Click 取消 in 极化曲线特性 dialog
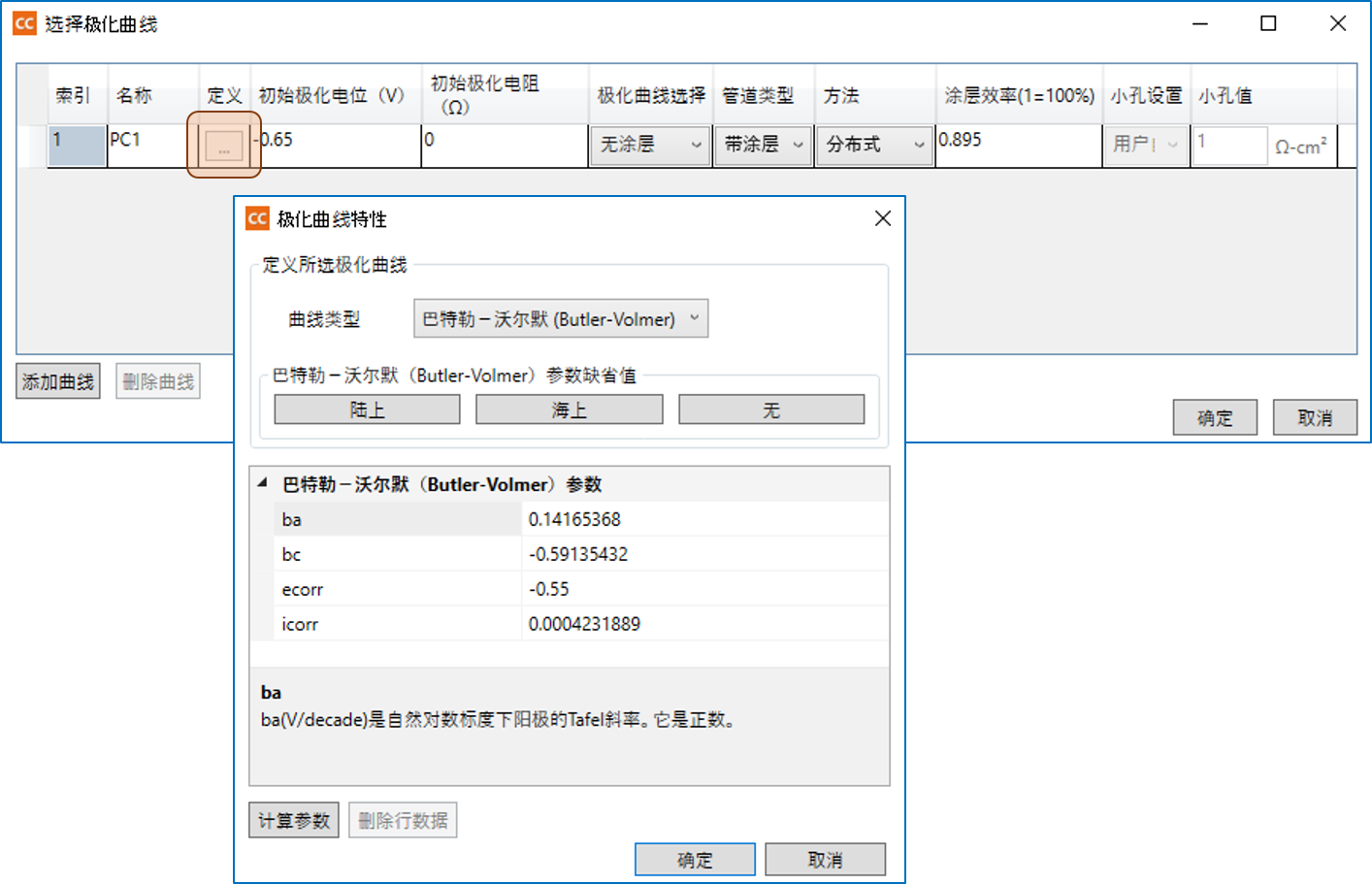 826,860
